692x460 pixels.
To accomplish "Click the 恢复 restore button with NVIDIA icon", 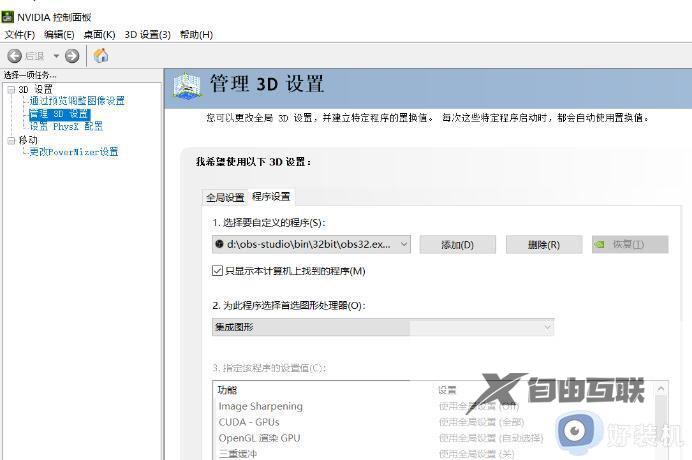I will (629, 244).
